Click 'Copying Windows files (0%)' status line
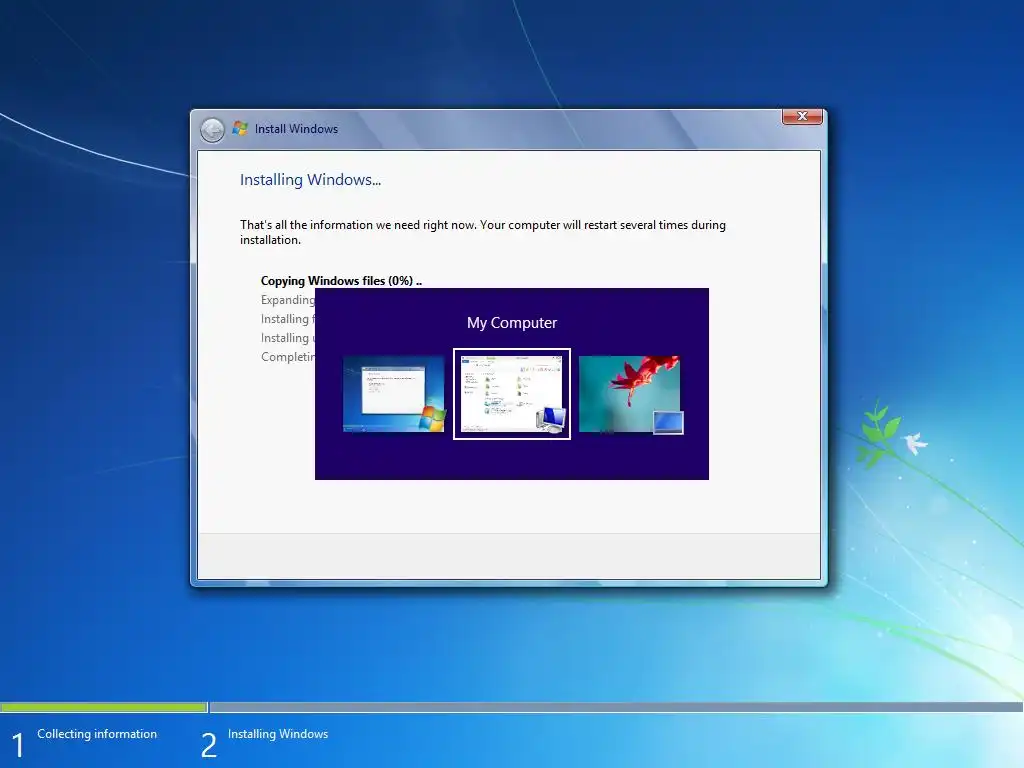Screen dimensions: 1024x768 pos(341,281)
